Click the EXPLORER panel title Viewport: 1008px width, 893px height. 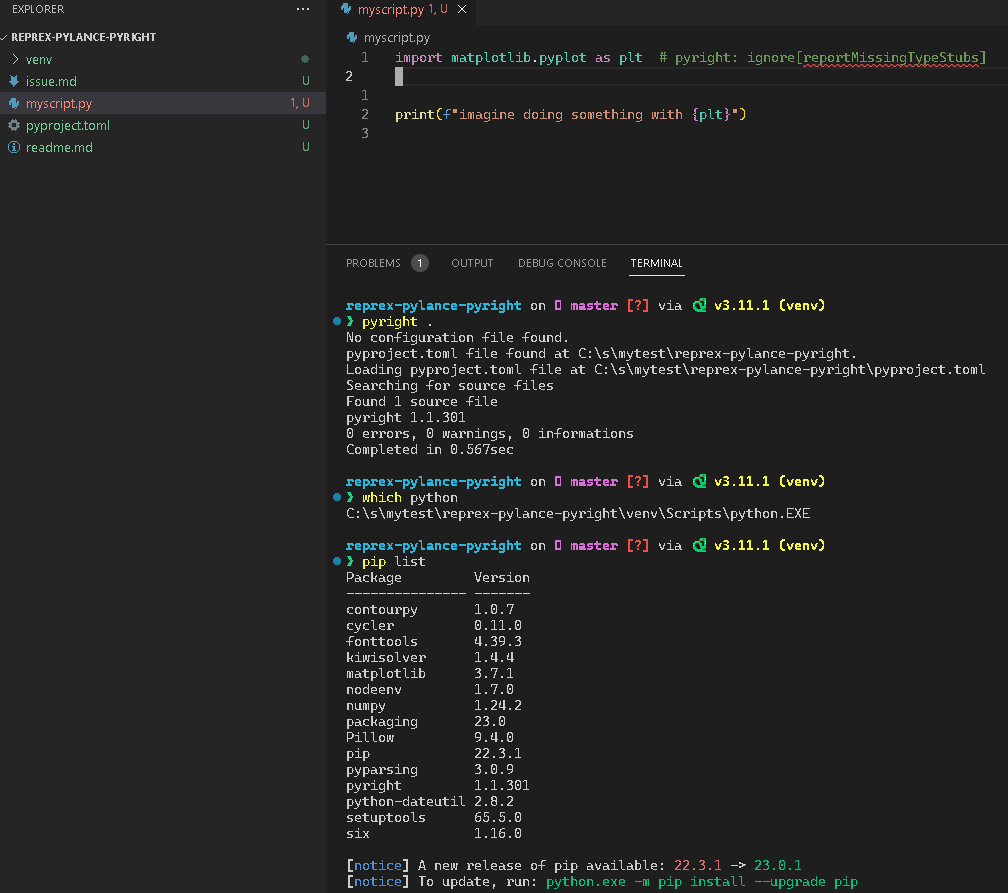pos(38,9)
